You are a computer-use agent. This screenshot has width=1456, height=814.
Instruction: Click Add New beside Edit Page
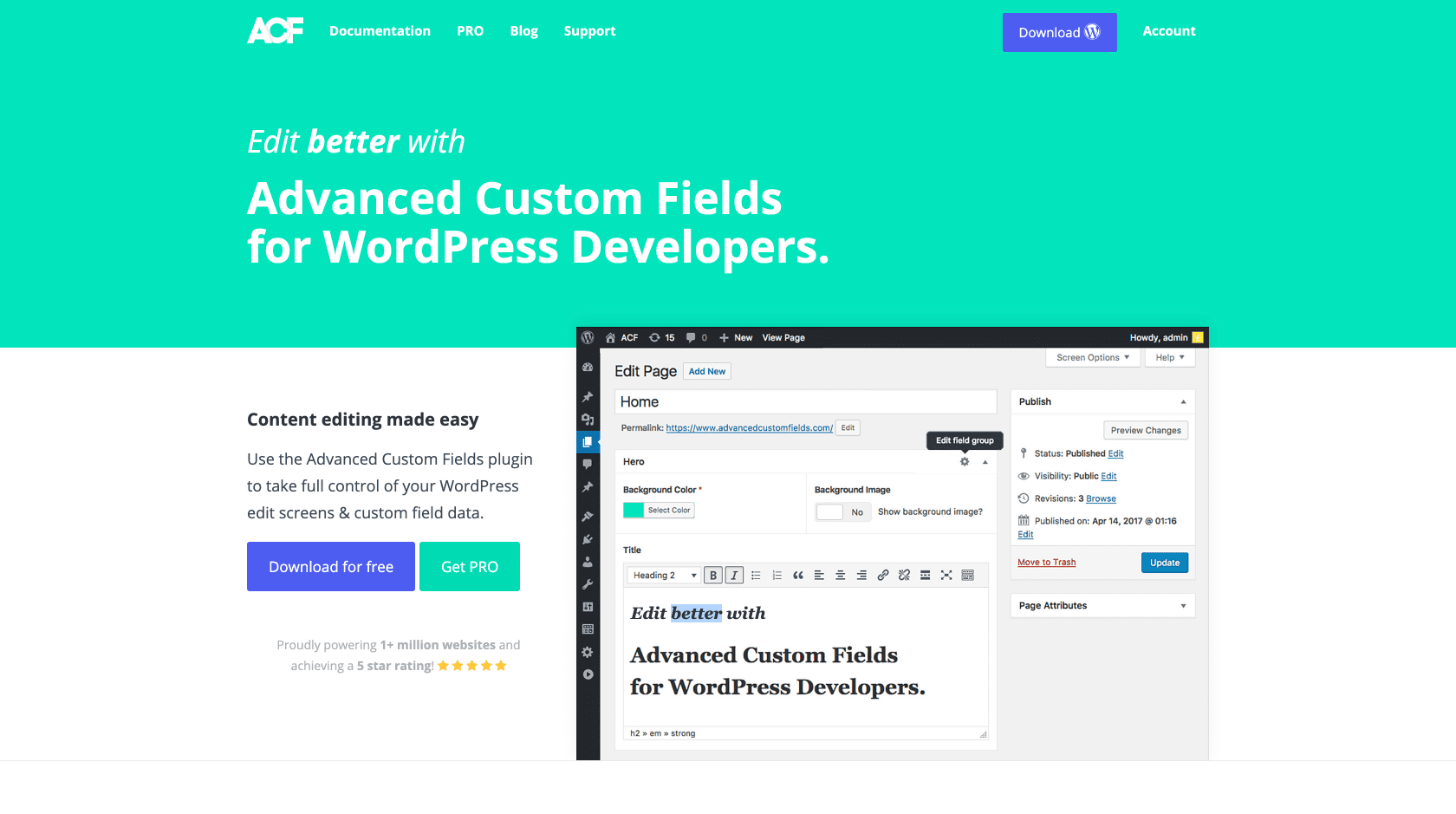(707, 372)
